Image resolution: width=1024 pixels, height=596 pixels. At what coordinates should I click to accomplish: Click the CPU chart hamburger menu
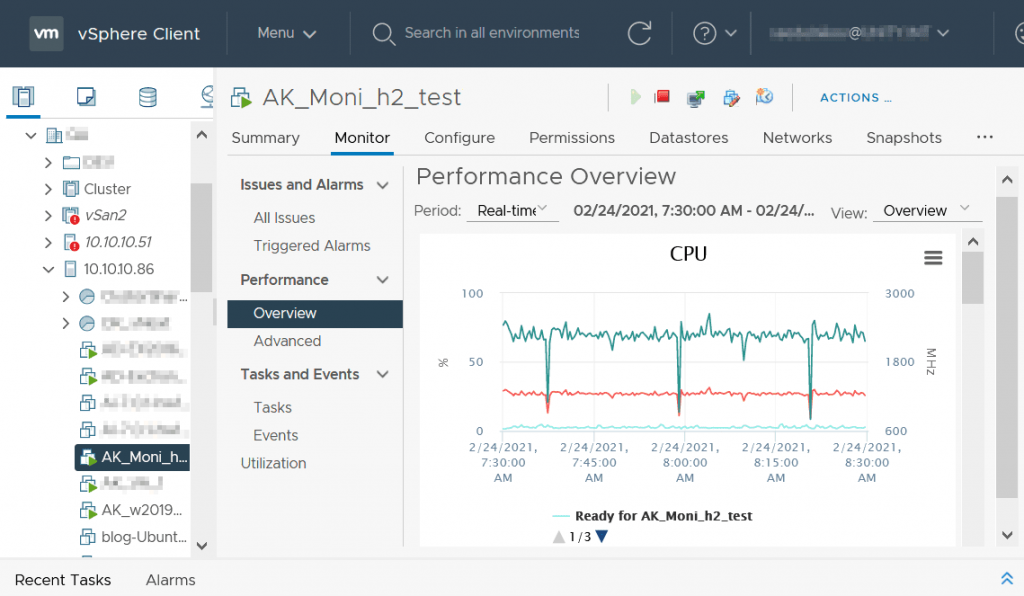coord(933,257)
